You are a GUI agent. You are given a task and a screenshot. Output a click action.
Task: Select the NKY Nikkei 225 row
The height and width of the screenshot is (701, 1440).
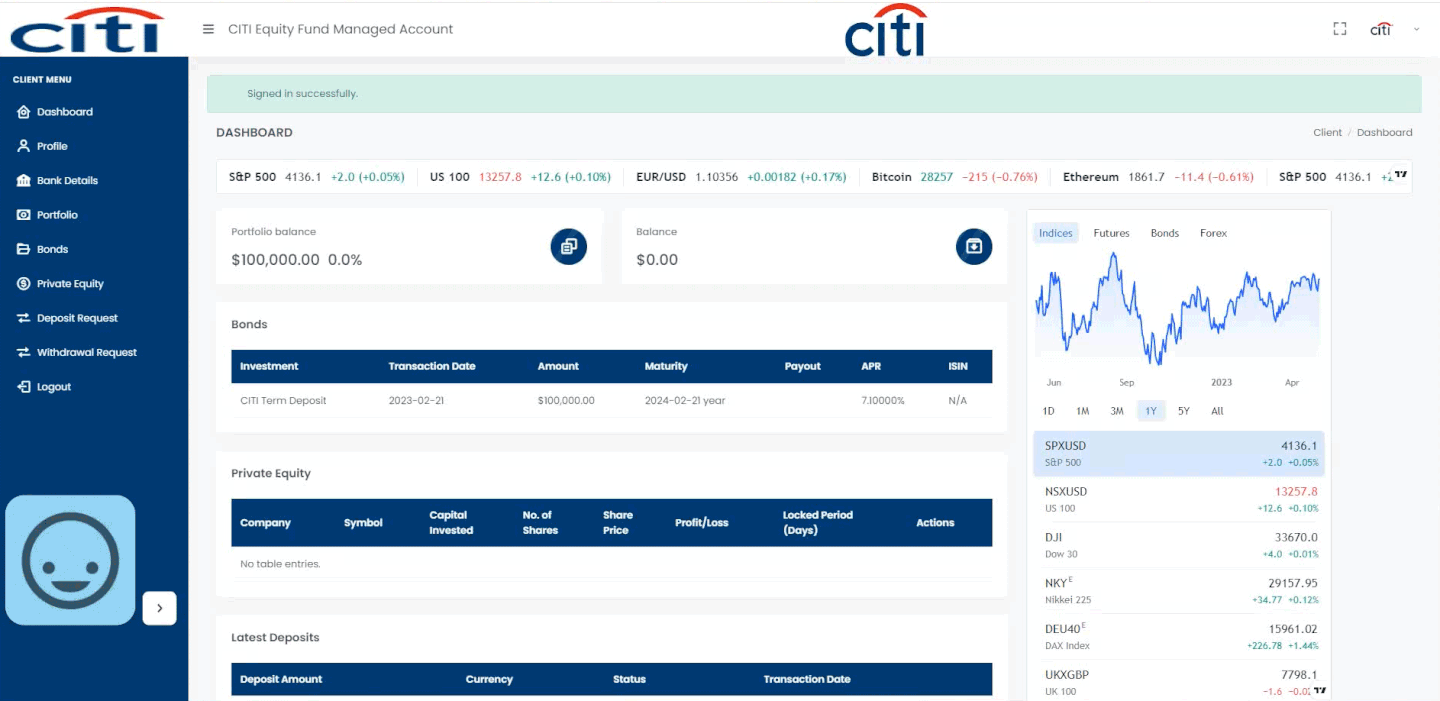[1179, 591]
